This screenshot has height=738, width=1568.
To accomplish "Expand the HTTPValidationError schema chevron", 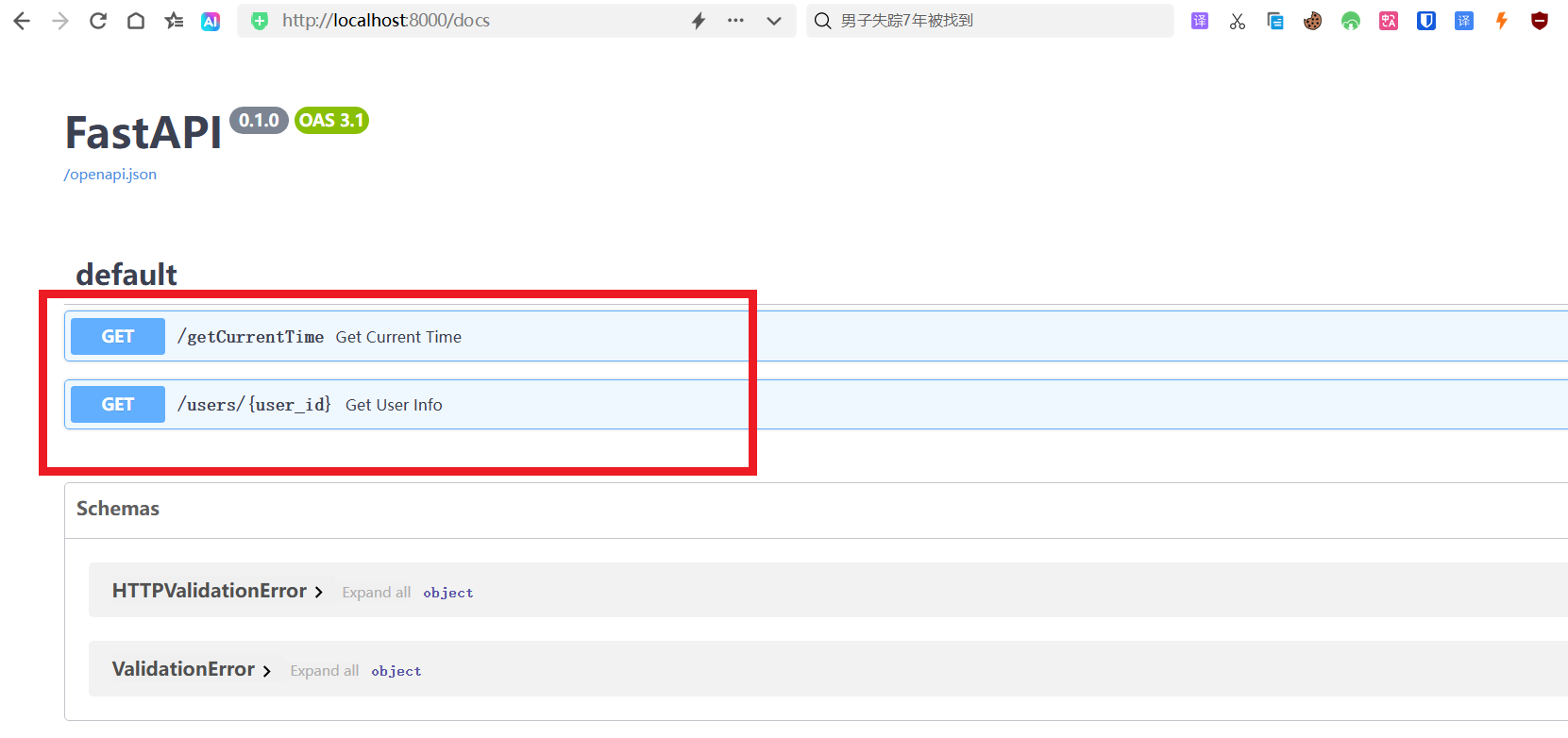I will tap(319, 593).
